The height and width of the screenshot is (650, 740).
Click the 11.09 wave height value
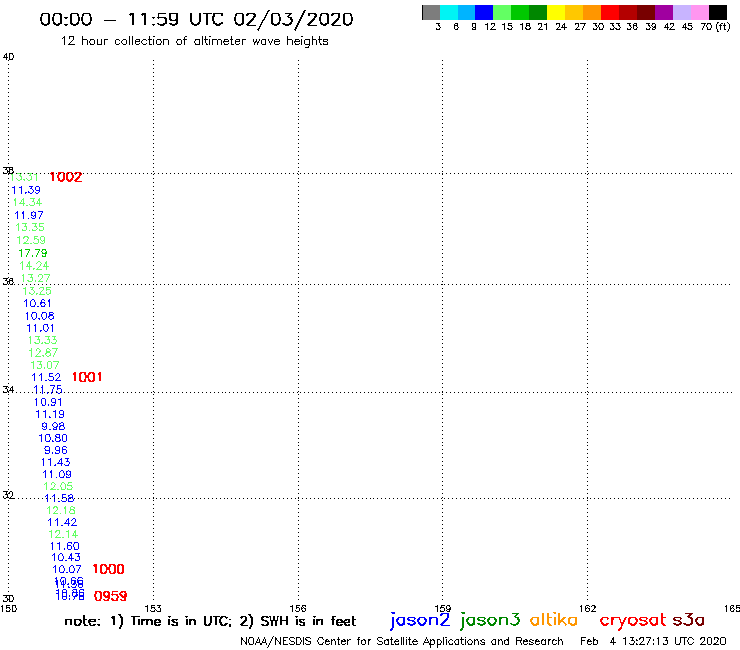click(57, 474)
